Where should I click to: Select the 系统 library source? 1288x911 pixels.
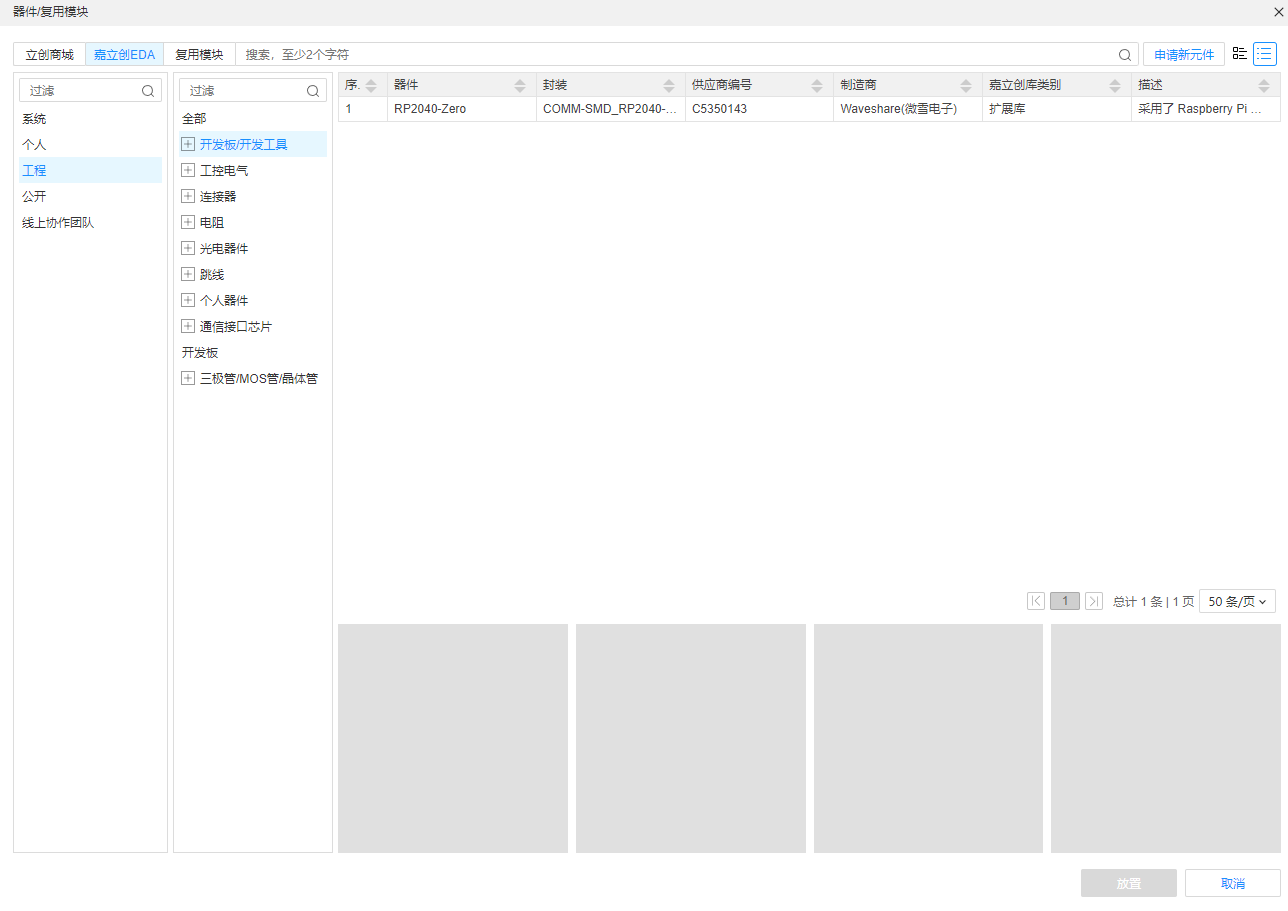(34, 119)
